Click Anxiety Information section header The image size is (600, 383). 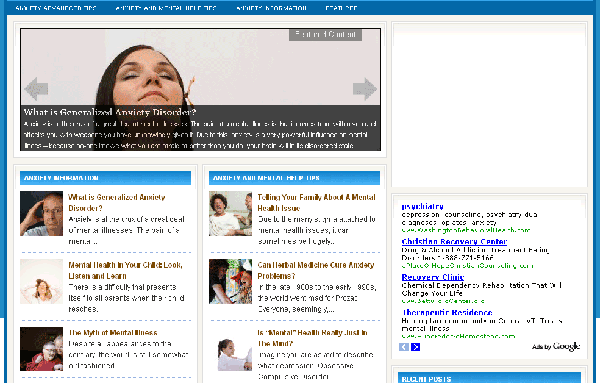pyautogui.click(x=105, y=178)
